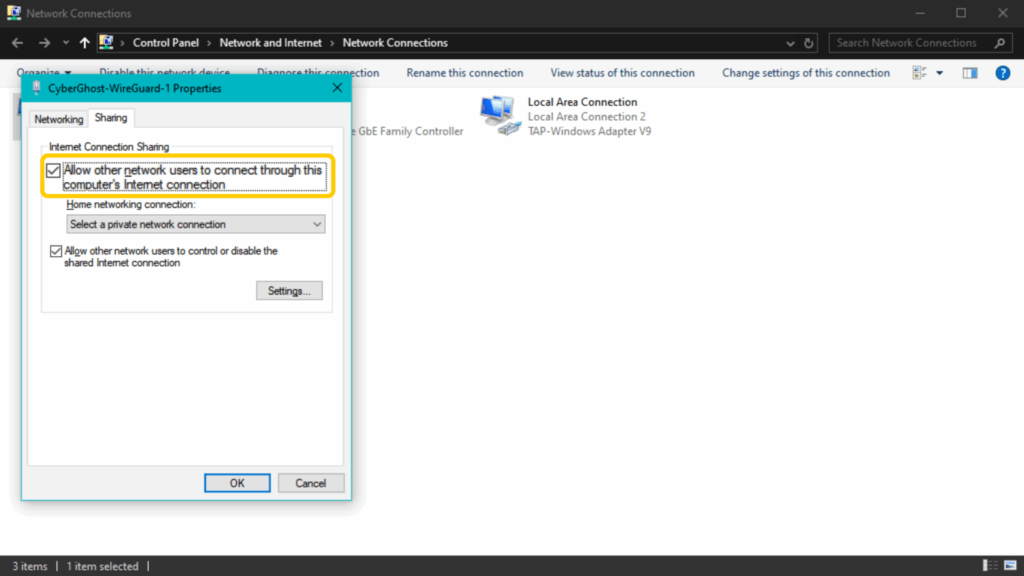The height and width of the screenshot is (576, 1024).
Task: Close CyberGhost-WireGuard-1 Properties dialog
Action: (x=337, y=88)
